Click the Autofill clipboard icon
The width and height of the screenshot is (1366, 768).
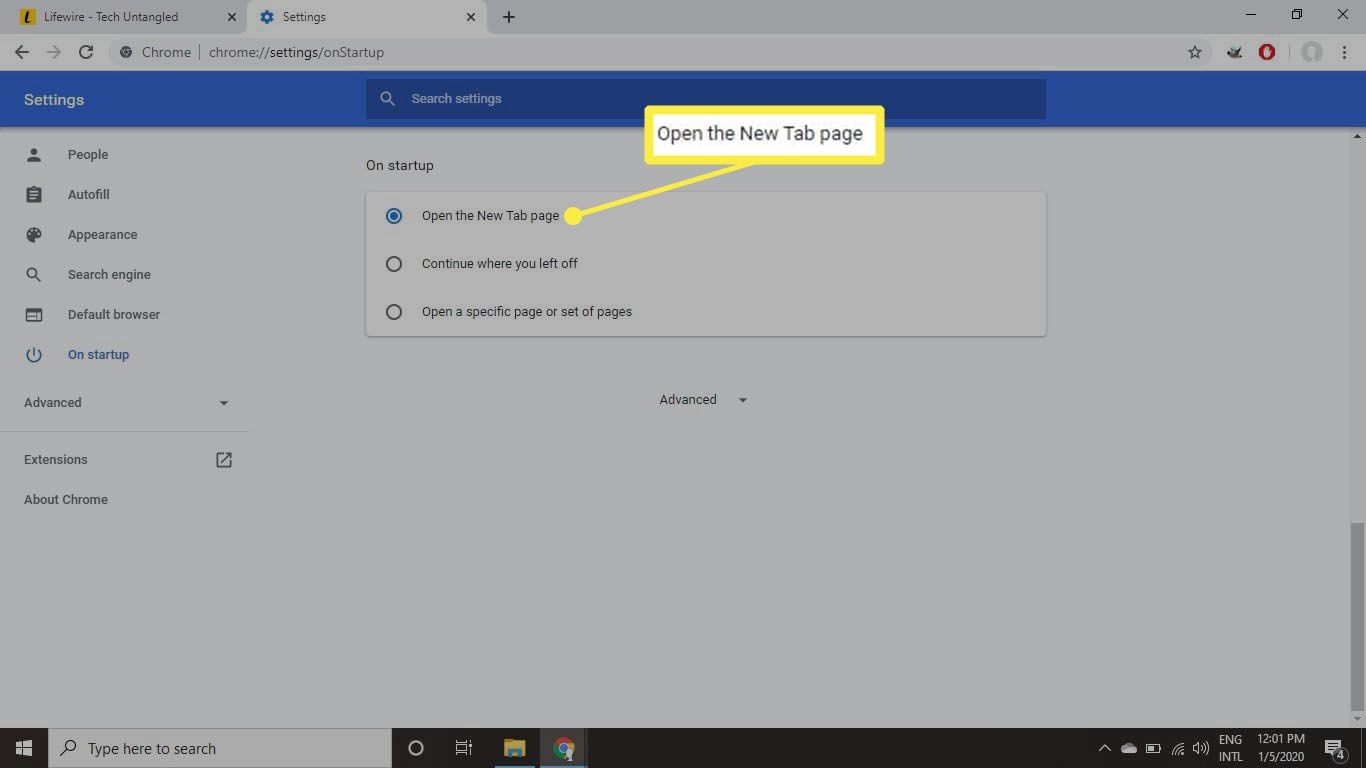click(x=34, y=194)
